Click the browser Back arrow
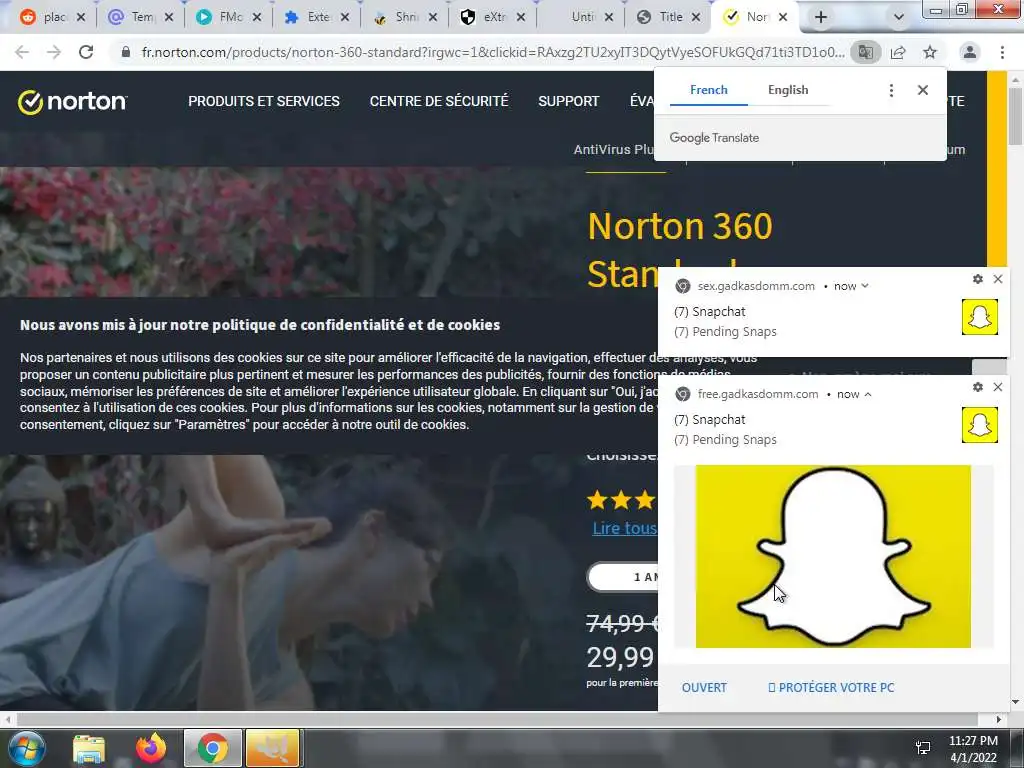The image size is (1024, 768). tap(22, 52)
